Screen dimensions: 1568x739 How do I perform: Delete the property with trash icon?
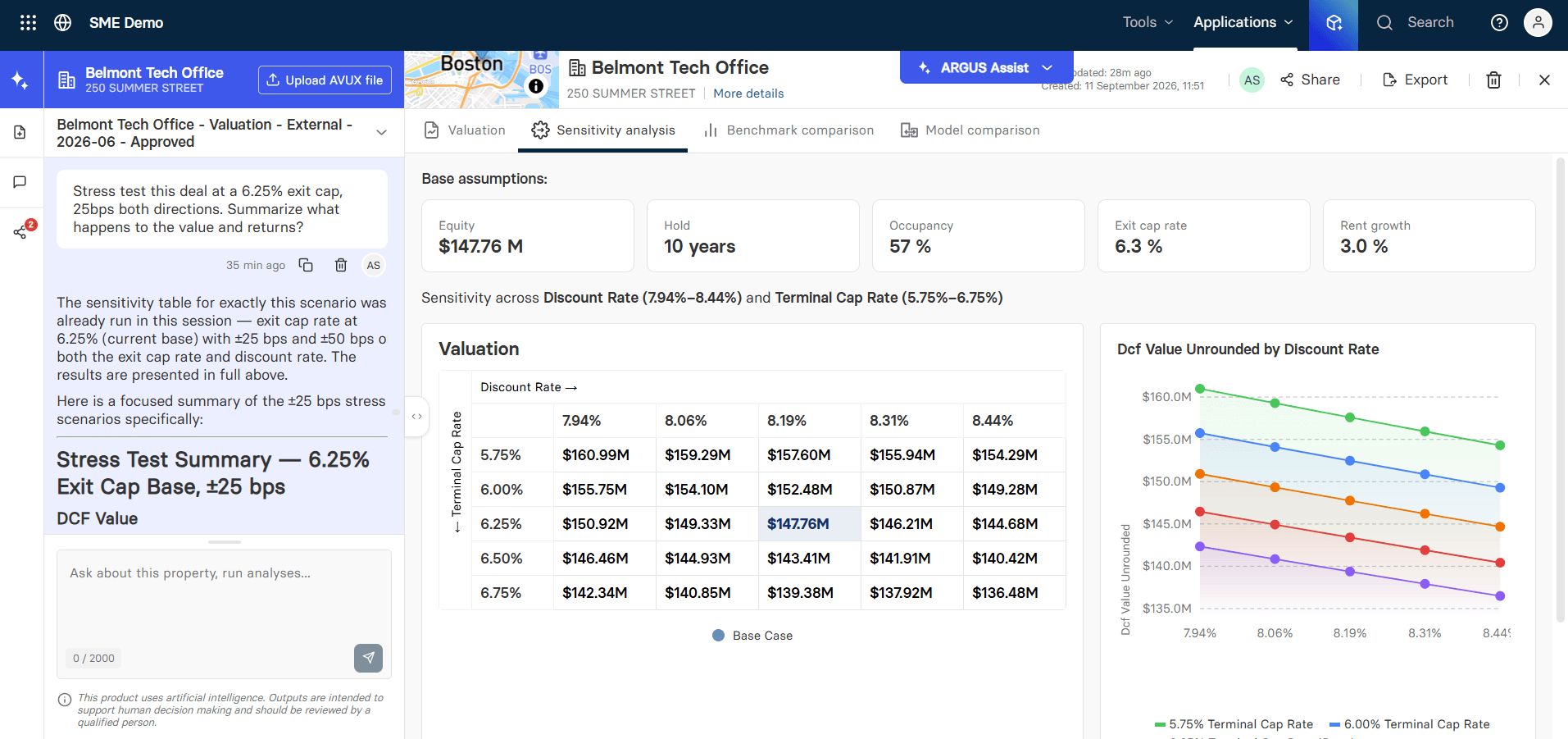(x=1493, y=80)
